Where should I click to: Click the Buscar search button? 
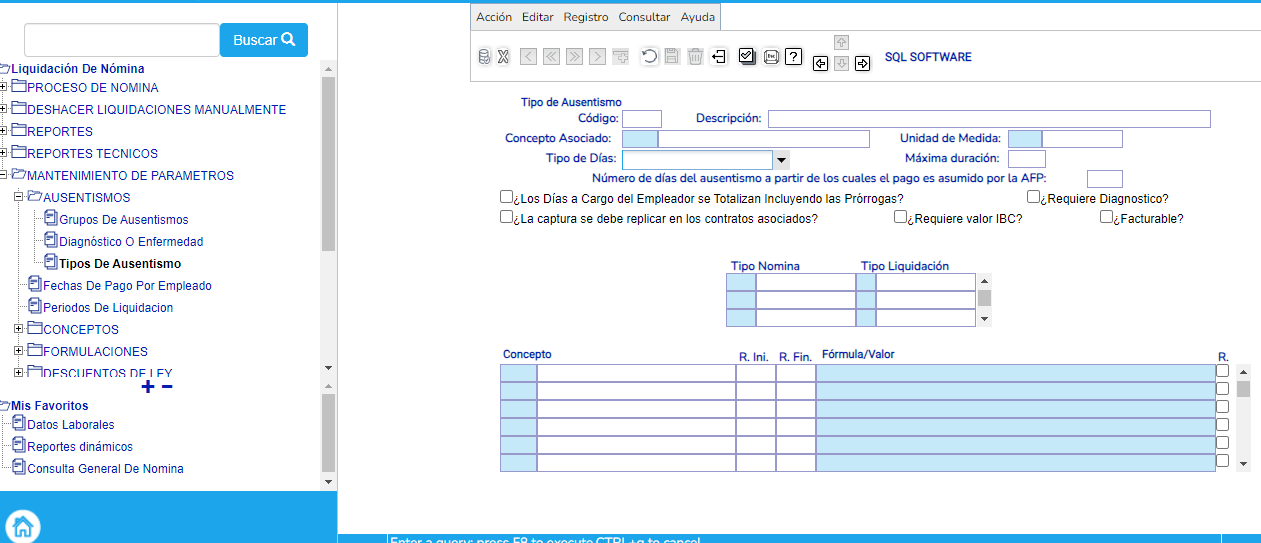click(x=264, y=40)
